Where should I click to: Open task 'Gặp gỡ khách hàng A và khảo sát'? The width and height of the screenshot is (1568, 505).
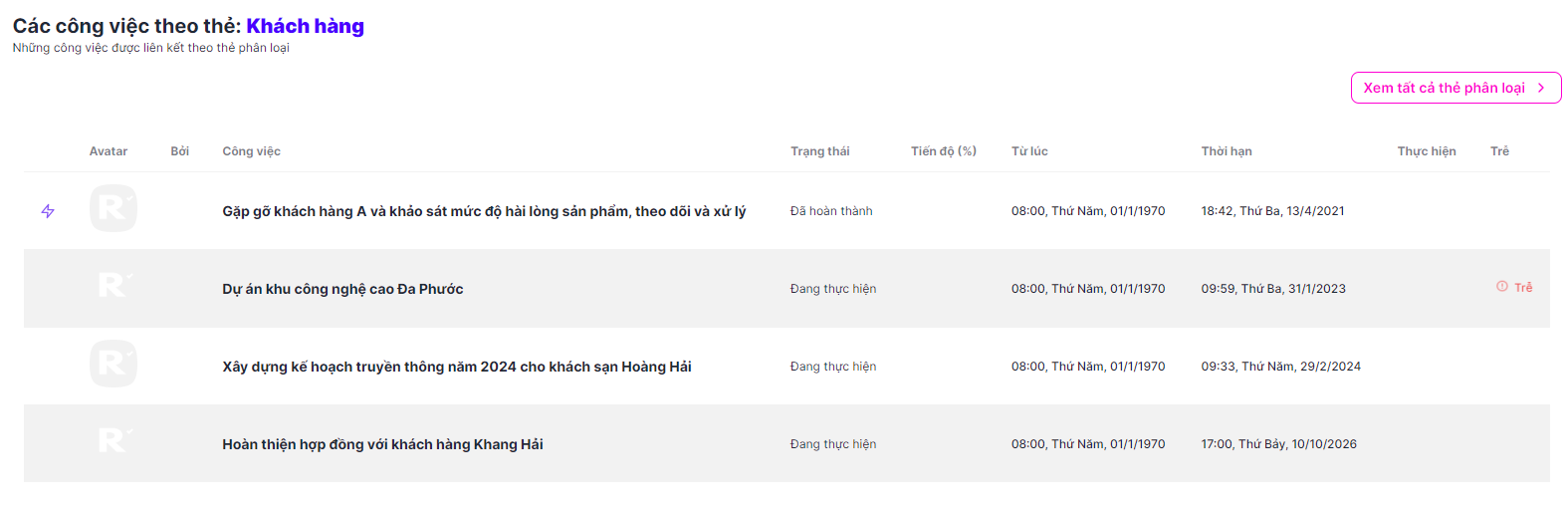click(484, 211)
